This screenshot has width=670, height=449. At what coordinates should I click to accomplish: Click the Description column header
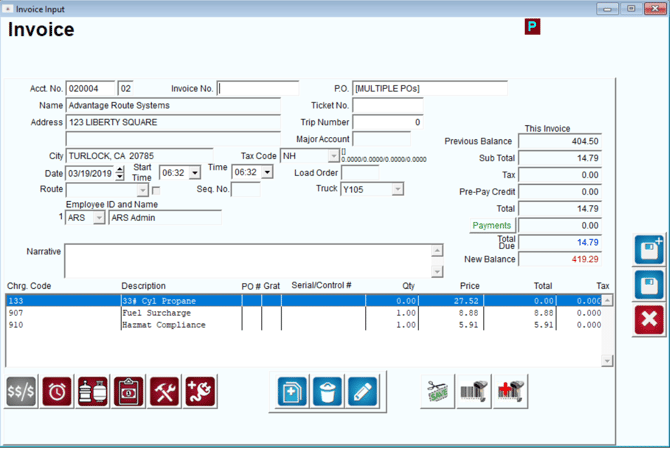pos(143,286)
